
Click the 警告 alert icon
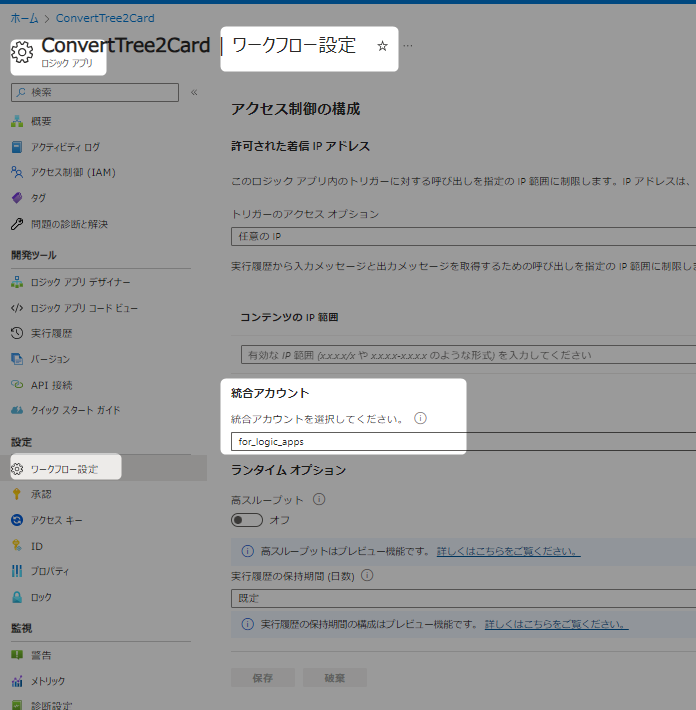17,655
